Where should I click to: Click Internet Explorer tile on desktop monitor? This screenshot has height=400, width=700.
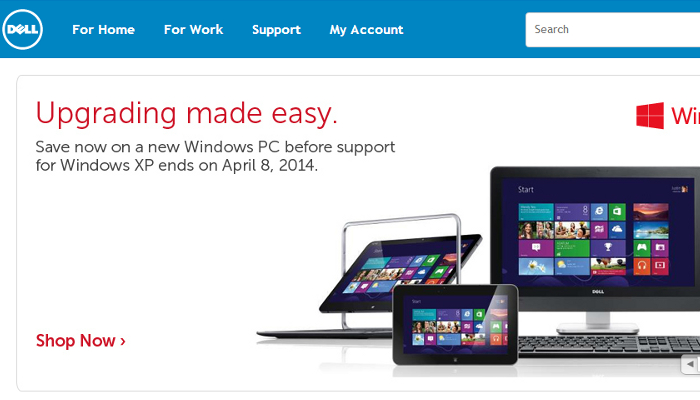pos(599,212)
